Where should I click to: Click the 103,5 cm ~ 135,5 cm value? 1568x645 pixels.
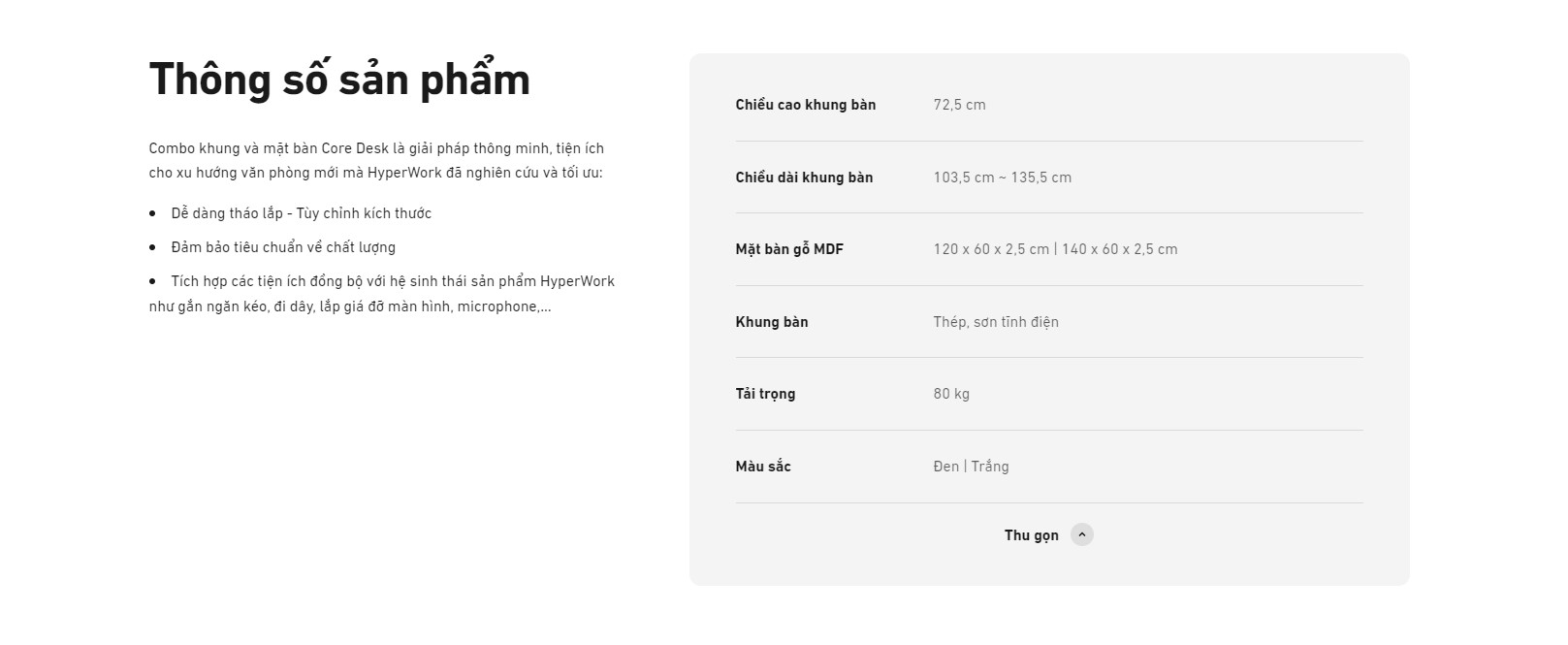1002,177
